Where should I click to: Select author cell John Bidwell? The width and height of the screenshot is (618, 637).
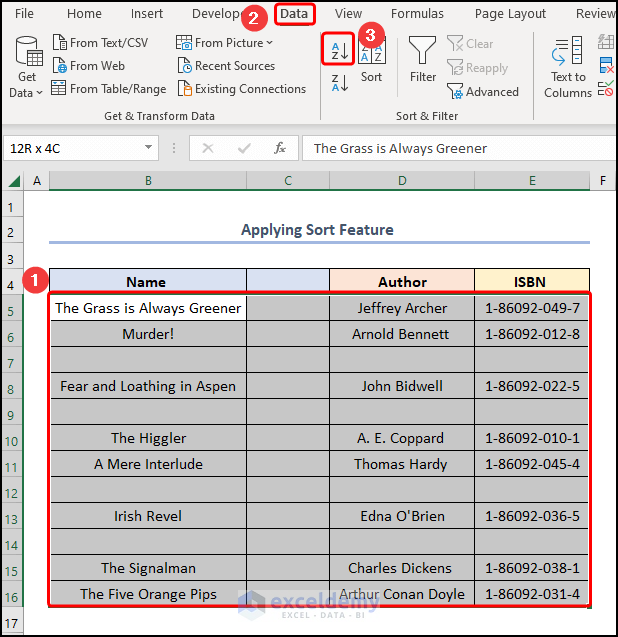click(402, 386)
